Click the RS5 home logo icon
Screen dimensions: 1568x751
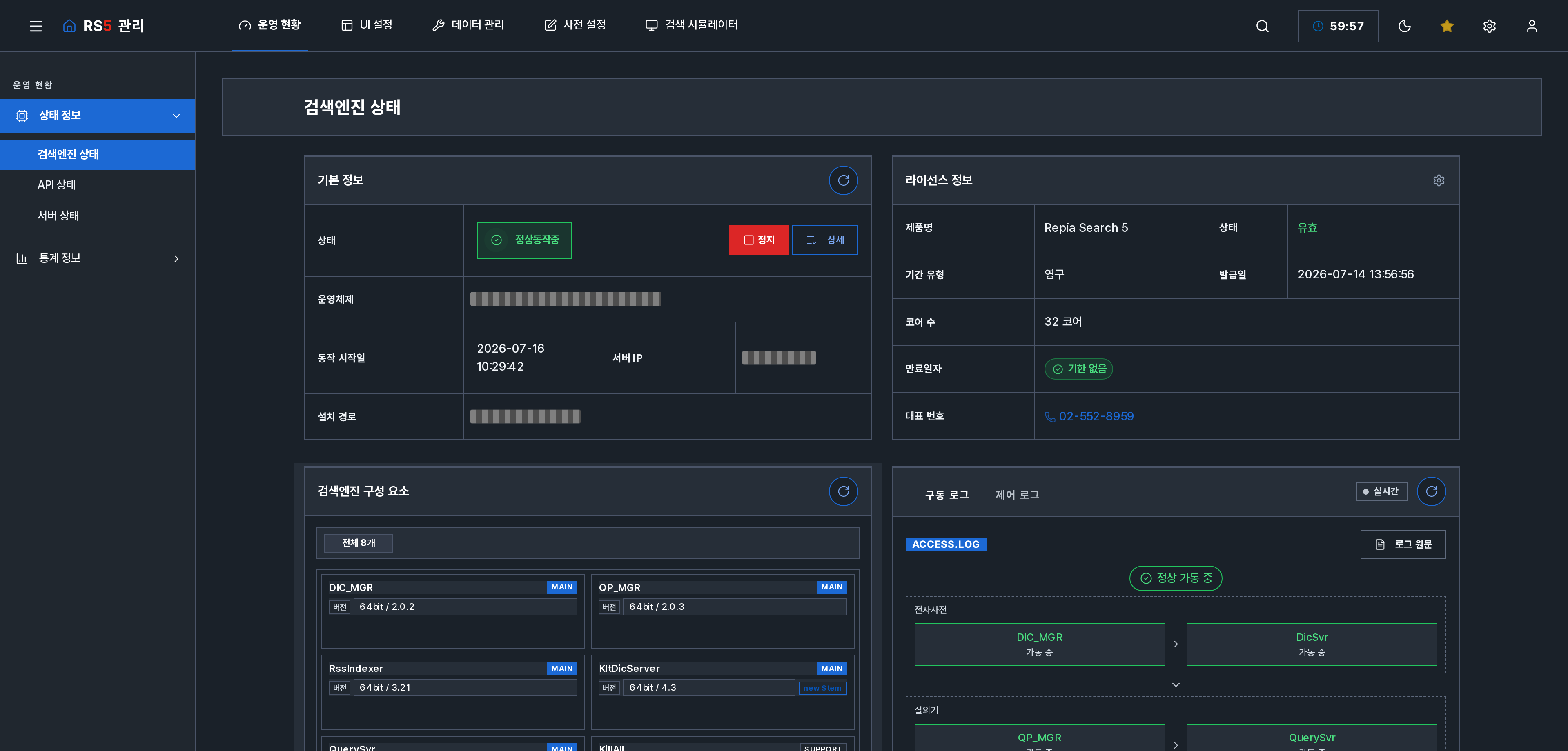click(x=69, y=26)
